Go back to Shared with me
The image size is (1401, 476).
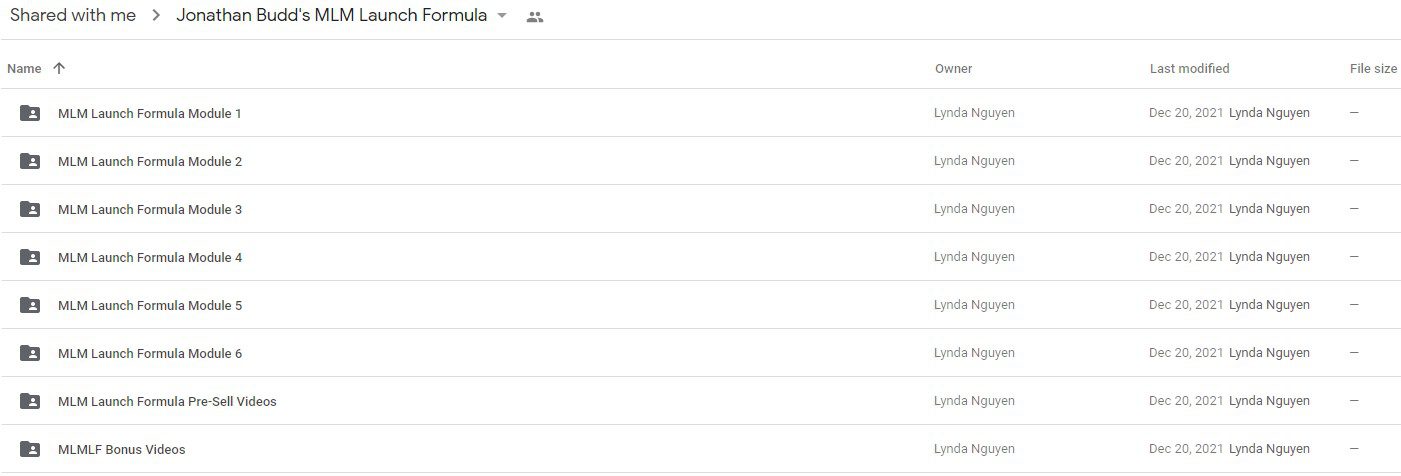coord(73,15)
